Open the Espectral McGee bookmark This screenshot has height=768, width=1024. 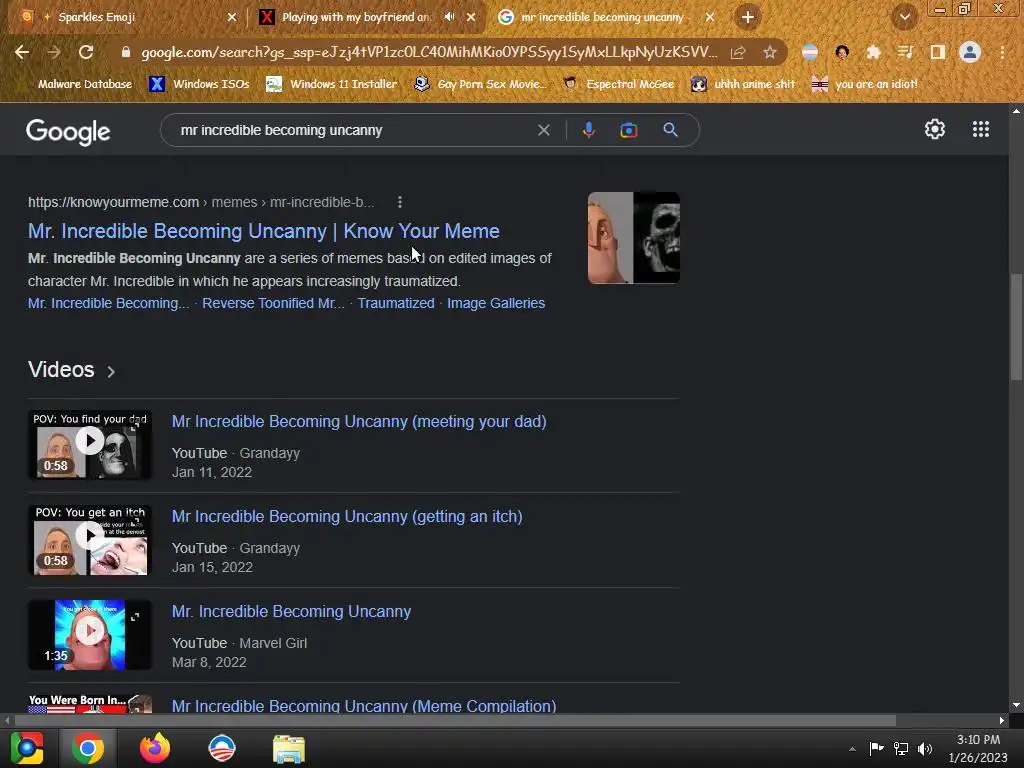click(x=618, y=84)
